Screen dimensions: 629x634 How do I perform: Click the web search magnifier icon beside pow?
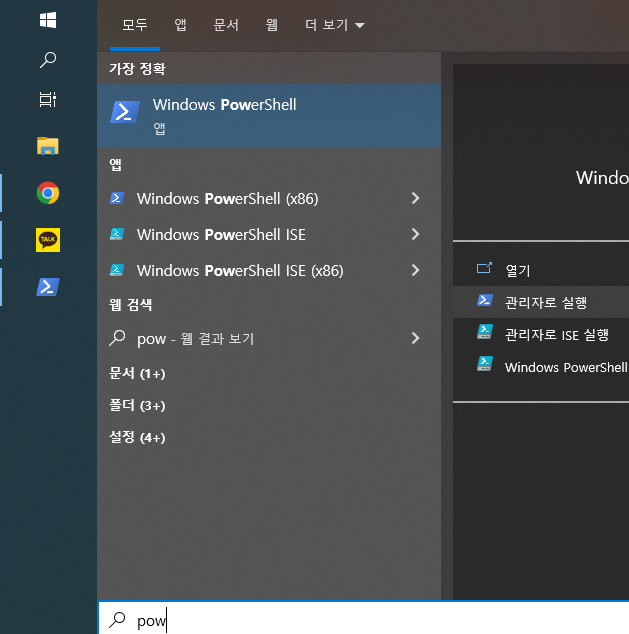click(117, 338)
